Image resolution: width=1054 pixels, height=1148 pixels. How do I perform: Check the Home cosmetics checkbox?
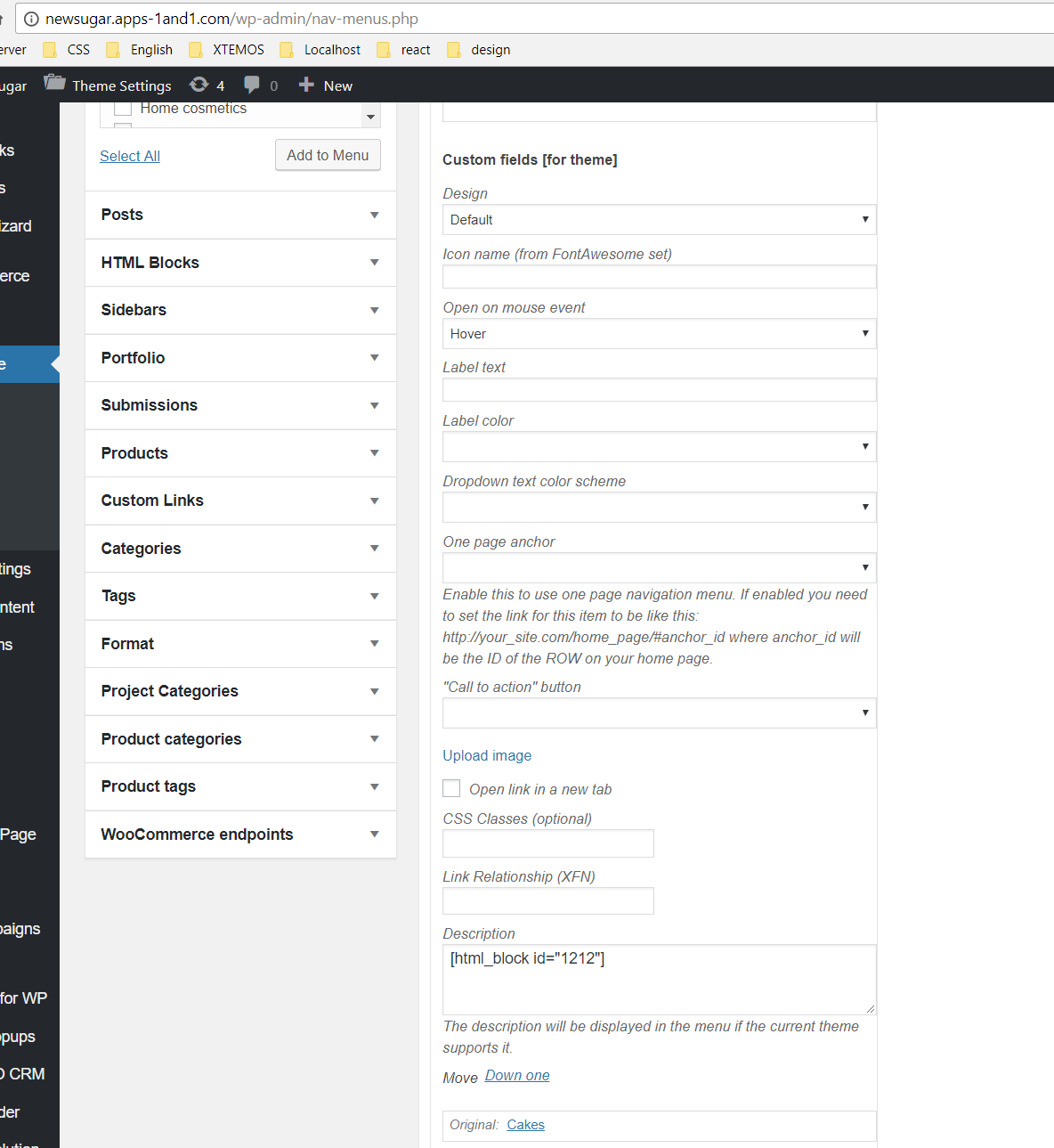[123, 109]
